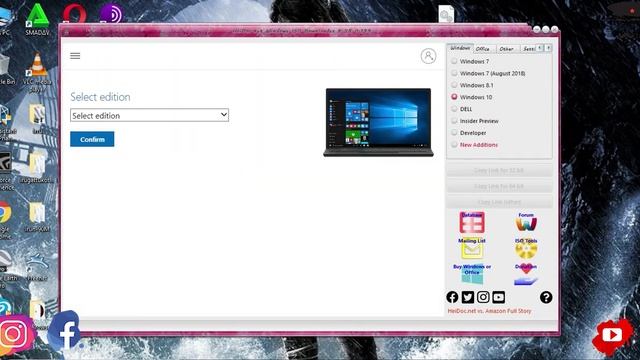Open the Select edition dropdown
Screen dimensions: 640x360
coord(149,116)
